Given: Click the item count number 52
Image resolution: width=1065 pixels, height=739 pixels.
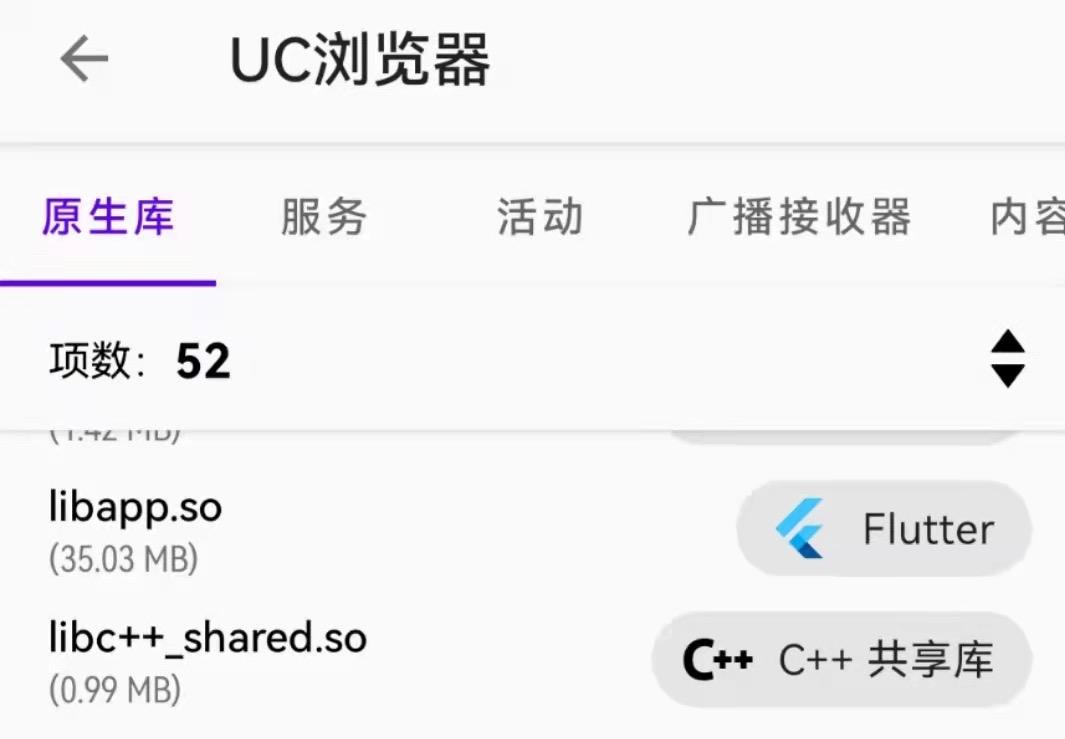Looking at the screenshot, I should [203, 360].
